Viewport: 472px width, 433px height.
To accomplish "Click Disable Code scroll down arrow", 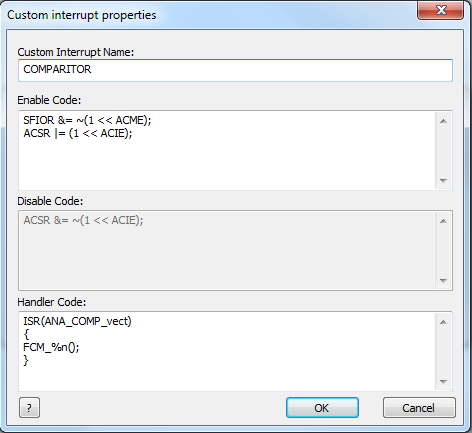I will [443, 281].
